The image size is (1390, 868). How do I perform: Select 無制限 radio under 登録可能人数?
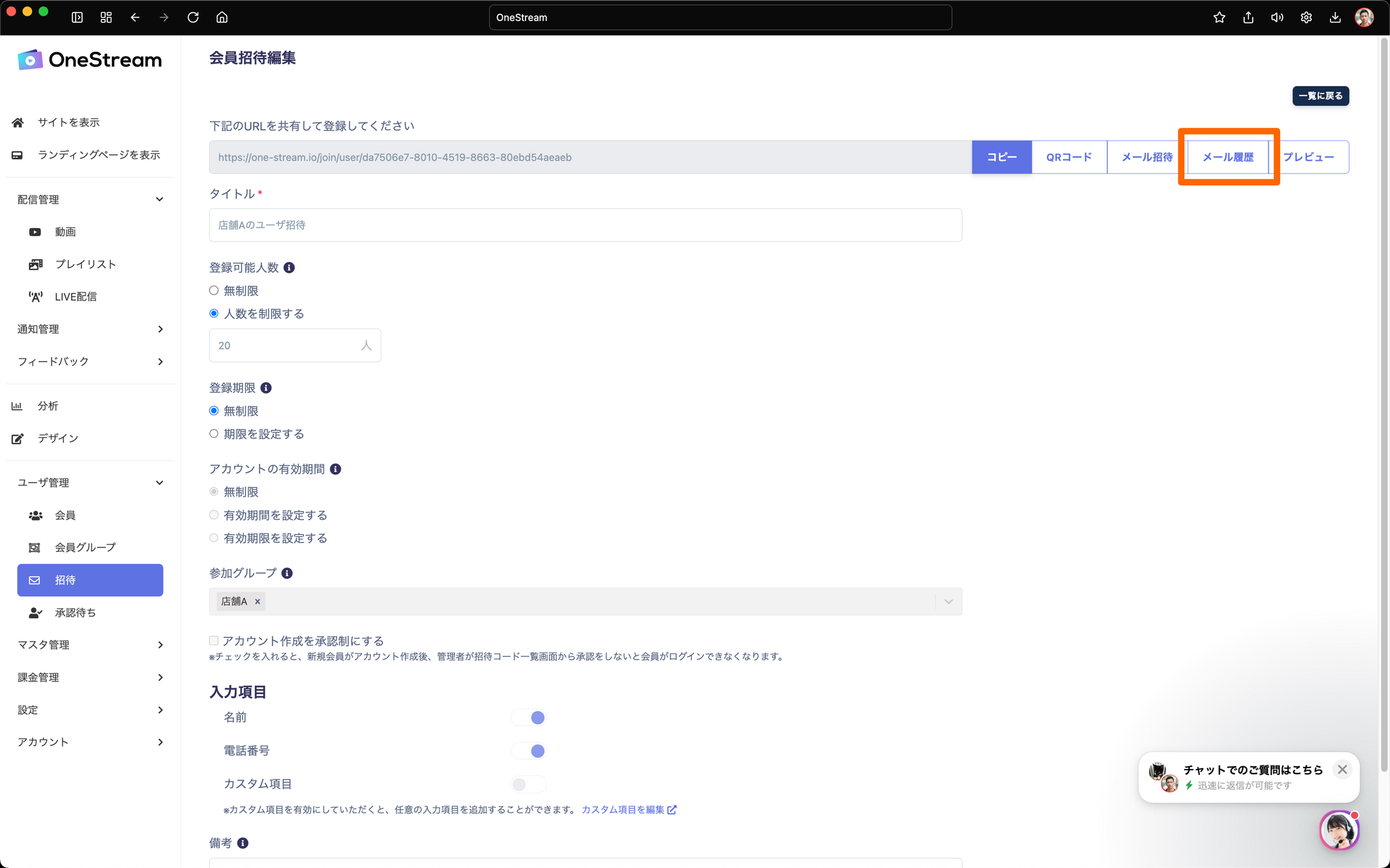[214, 290]
